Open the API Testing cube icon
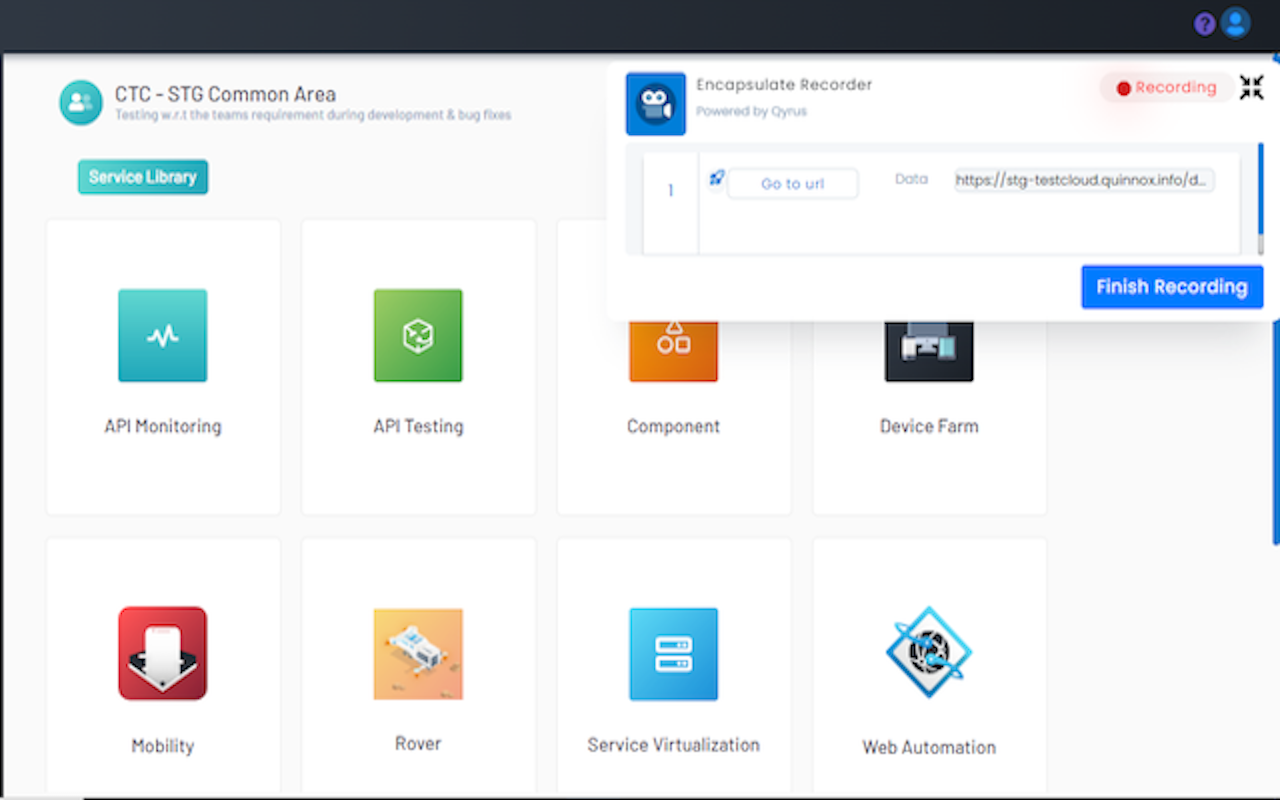Image resolution: width=1280 pixels, height=800 pixels. coord(418,336)
